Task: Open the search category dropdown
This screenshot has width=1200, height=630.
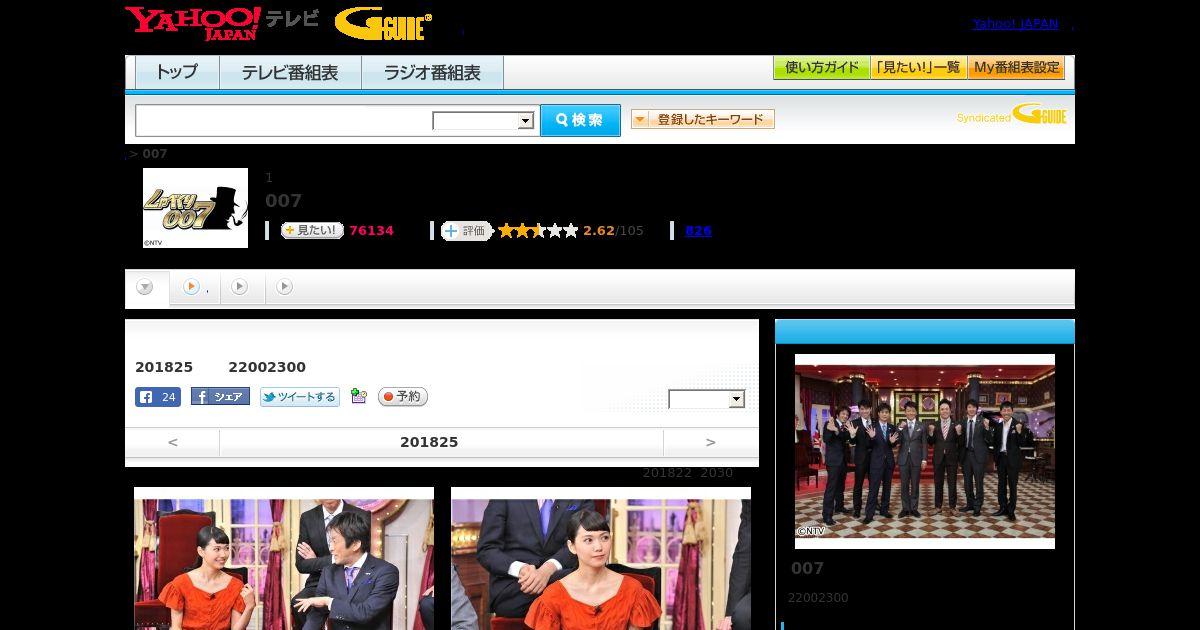Action: tap(483, 121)
